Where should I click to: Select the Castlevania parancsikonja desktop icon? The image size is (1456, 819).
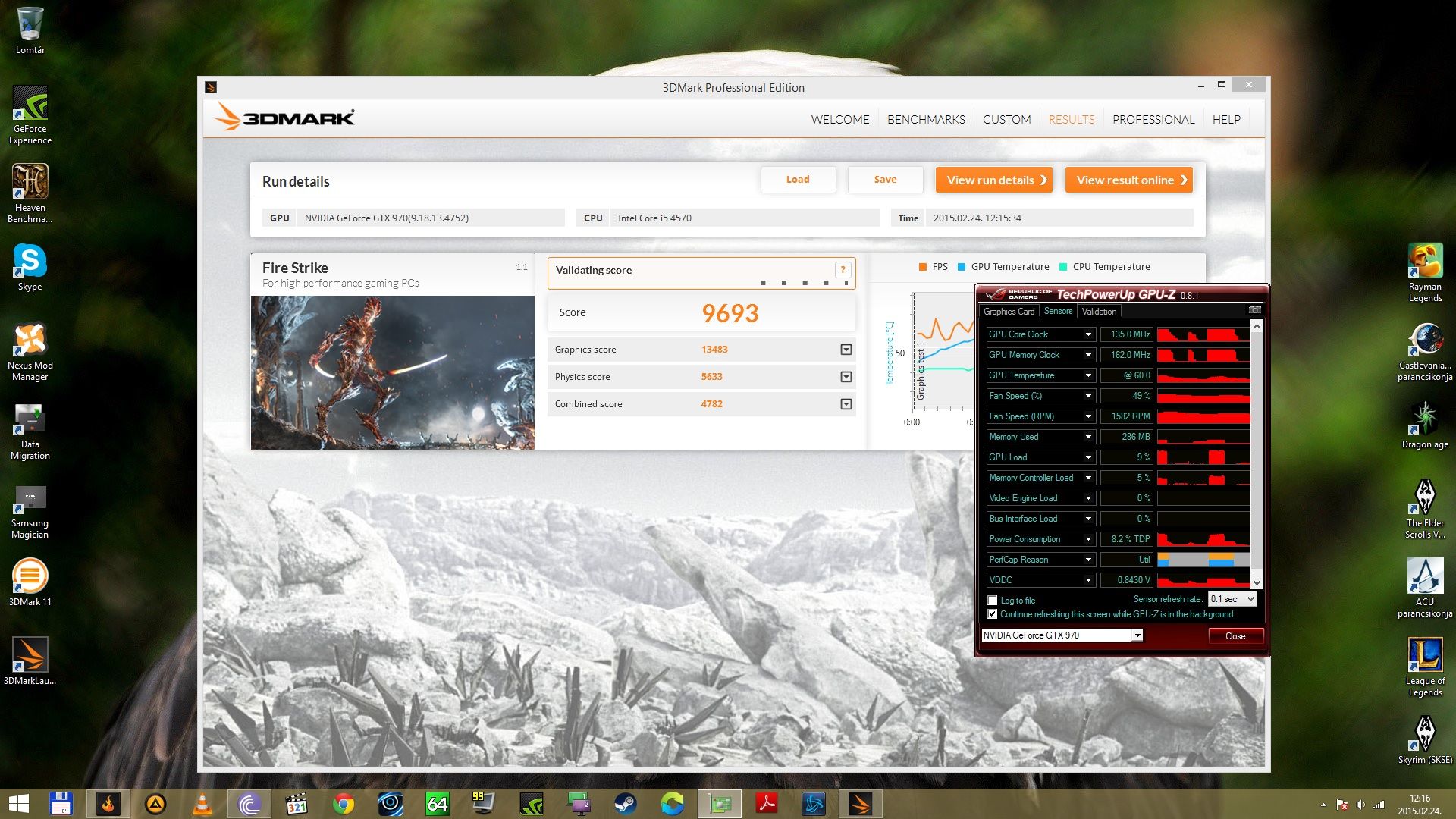[x=1425, y=351]
